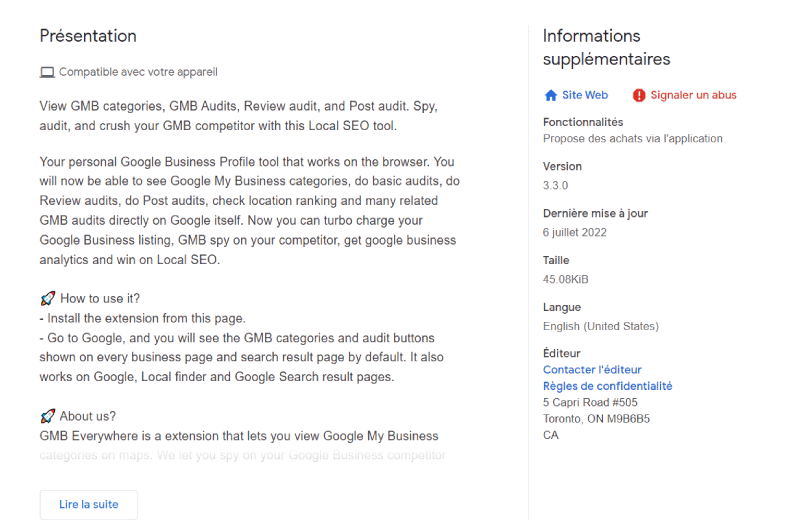The width and height of the screenshot is (800, 530).
Task: Open the Site Web link
Action: pos(585,95)
